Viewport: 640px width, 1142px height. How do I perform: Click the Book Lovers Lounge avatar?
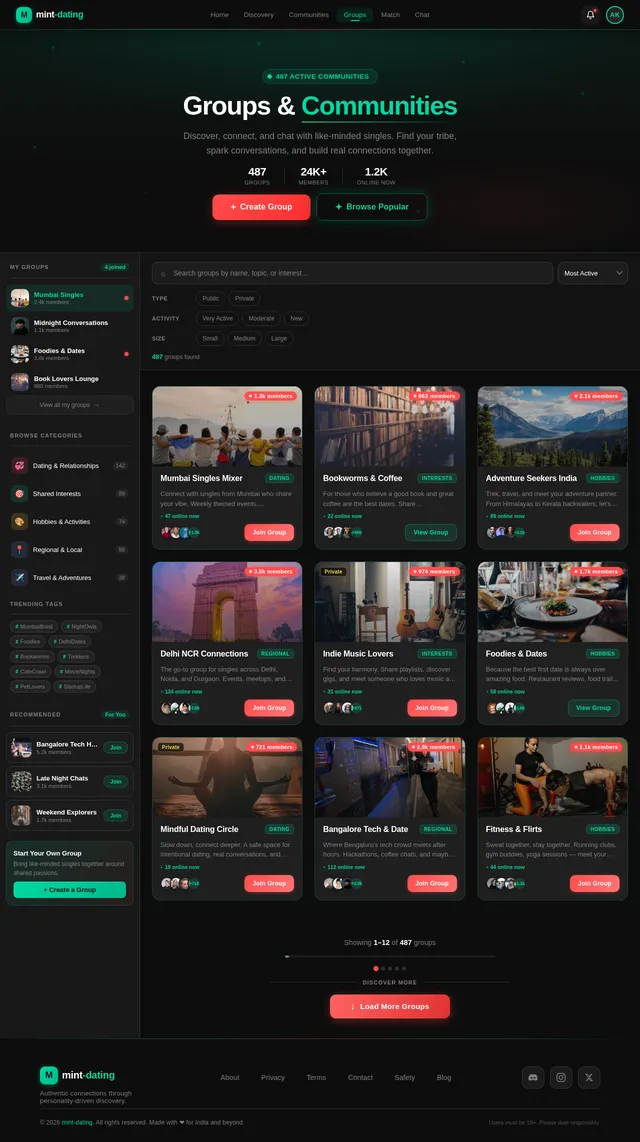point(20,382)
